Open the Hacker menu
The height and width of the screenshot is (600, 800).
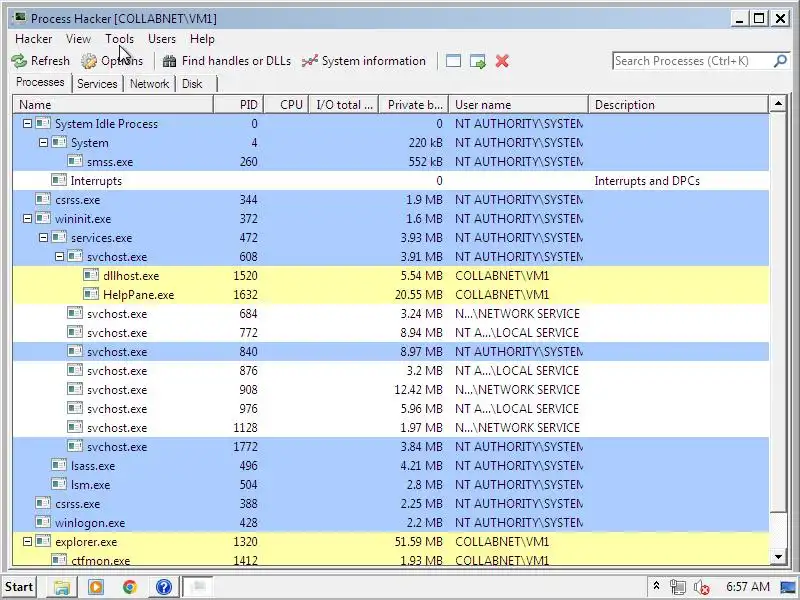tap(34, 39)
